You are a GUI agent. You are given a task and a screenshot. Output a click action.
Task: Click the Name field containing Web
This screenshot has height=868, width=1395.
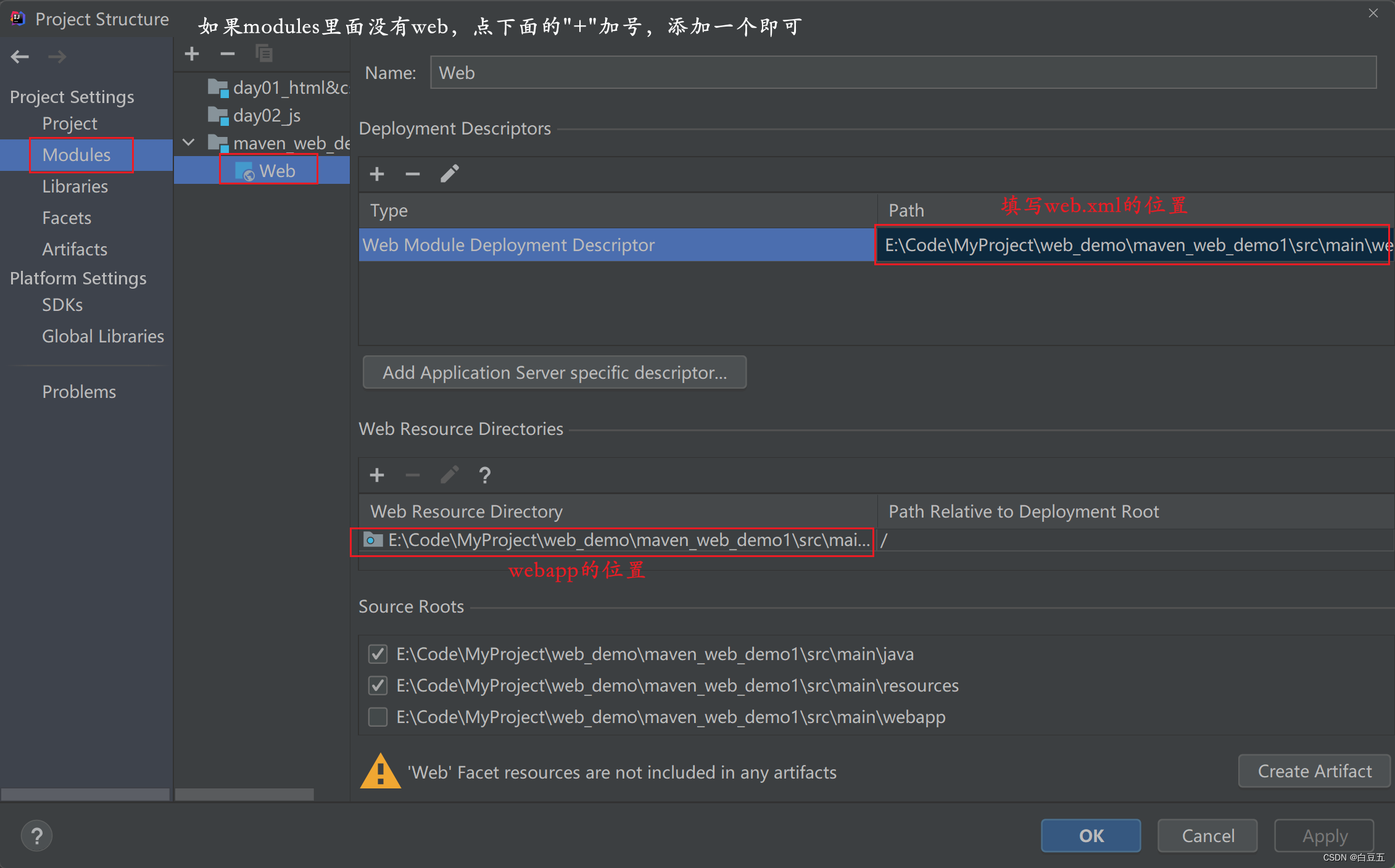903,73
